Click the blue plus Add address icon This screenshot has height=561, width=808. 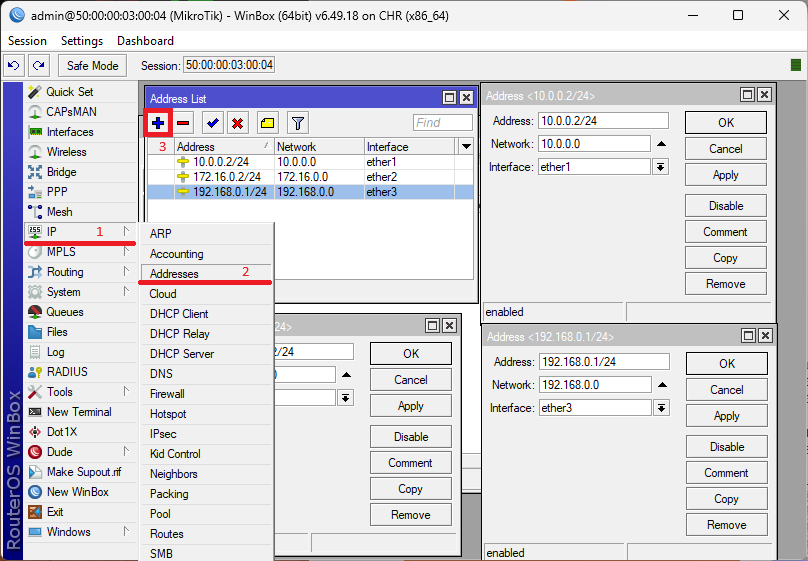tap(159, 123)
